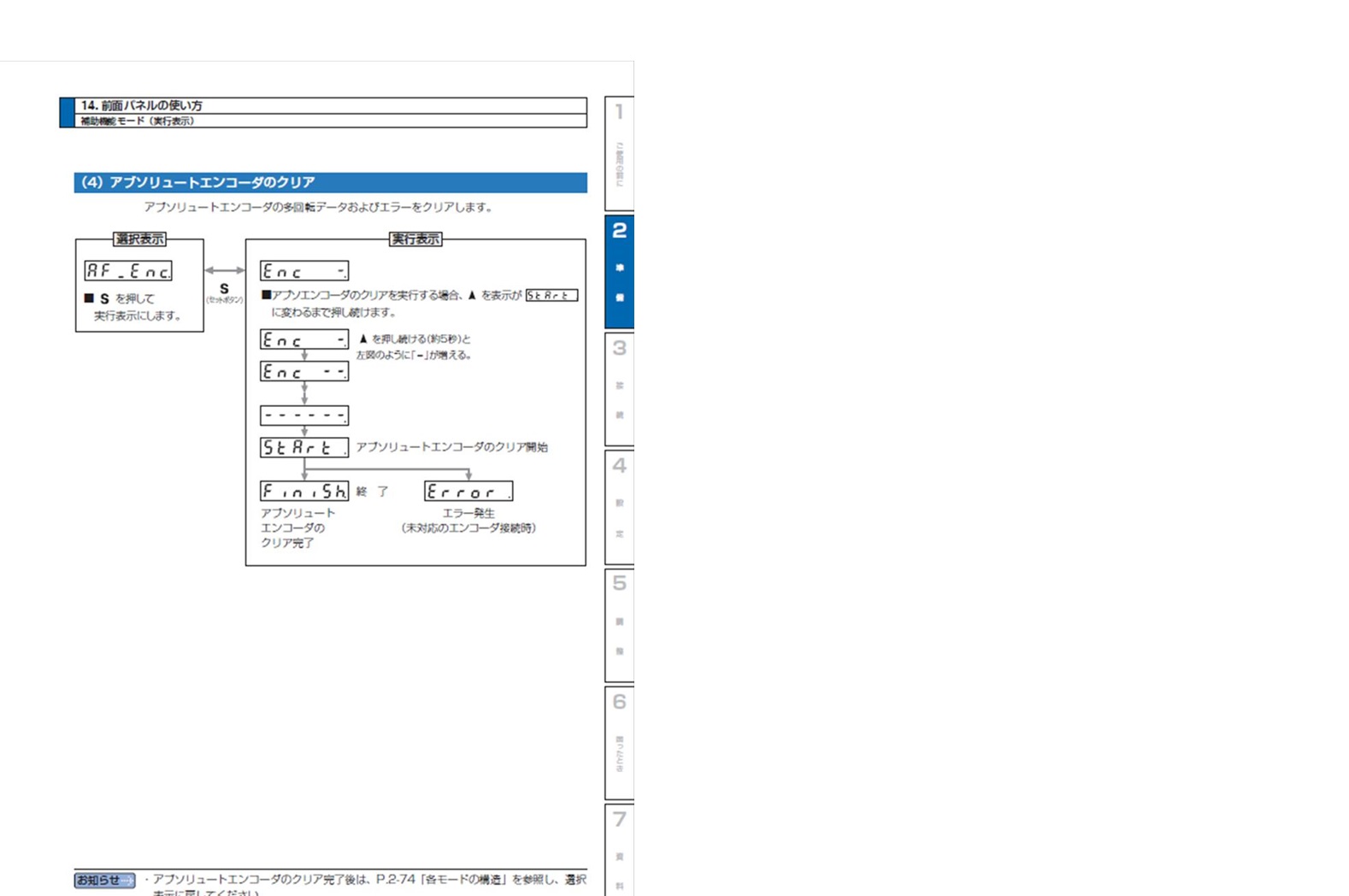This screenshot has height=896, width=1349.
Task: Click the AF_Enc segment display box
Action: (x=128, y=271)
